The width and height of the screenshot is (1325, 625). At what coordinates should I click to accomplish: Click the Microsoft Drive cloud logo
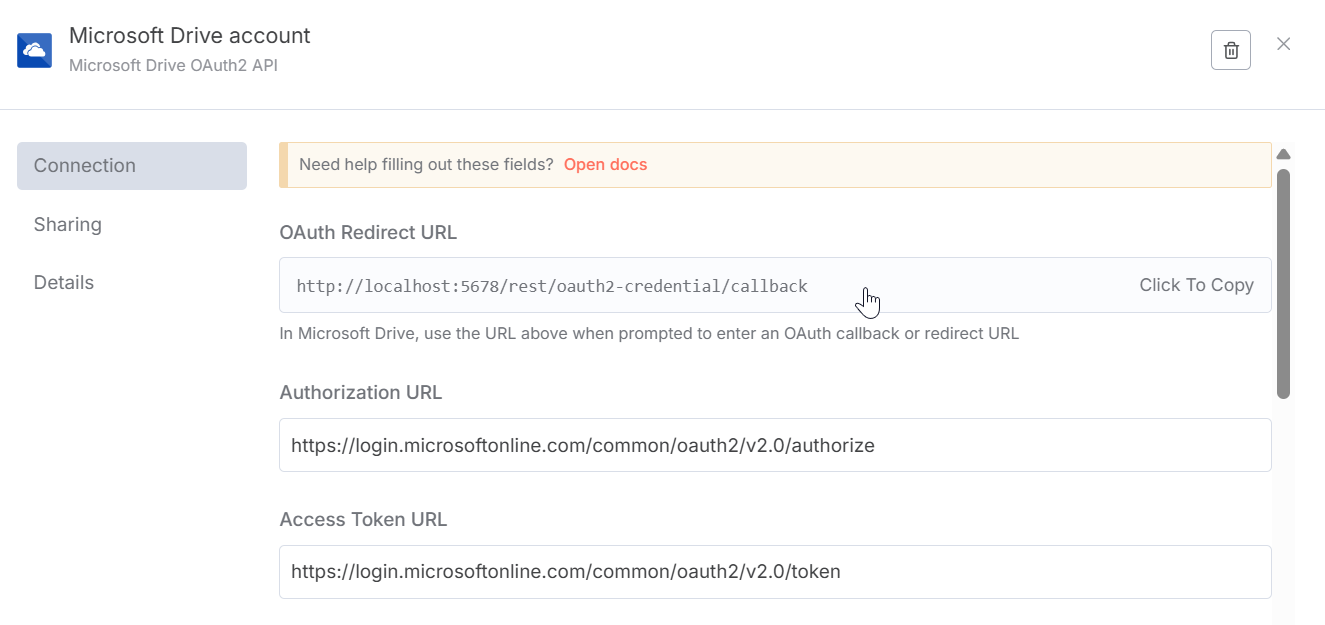click(35, 50)
